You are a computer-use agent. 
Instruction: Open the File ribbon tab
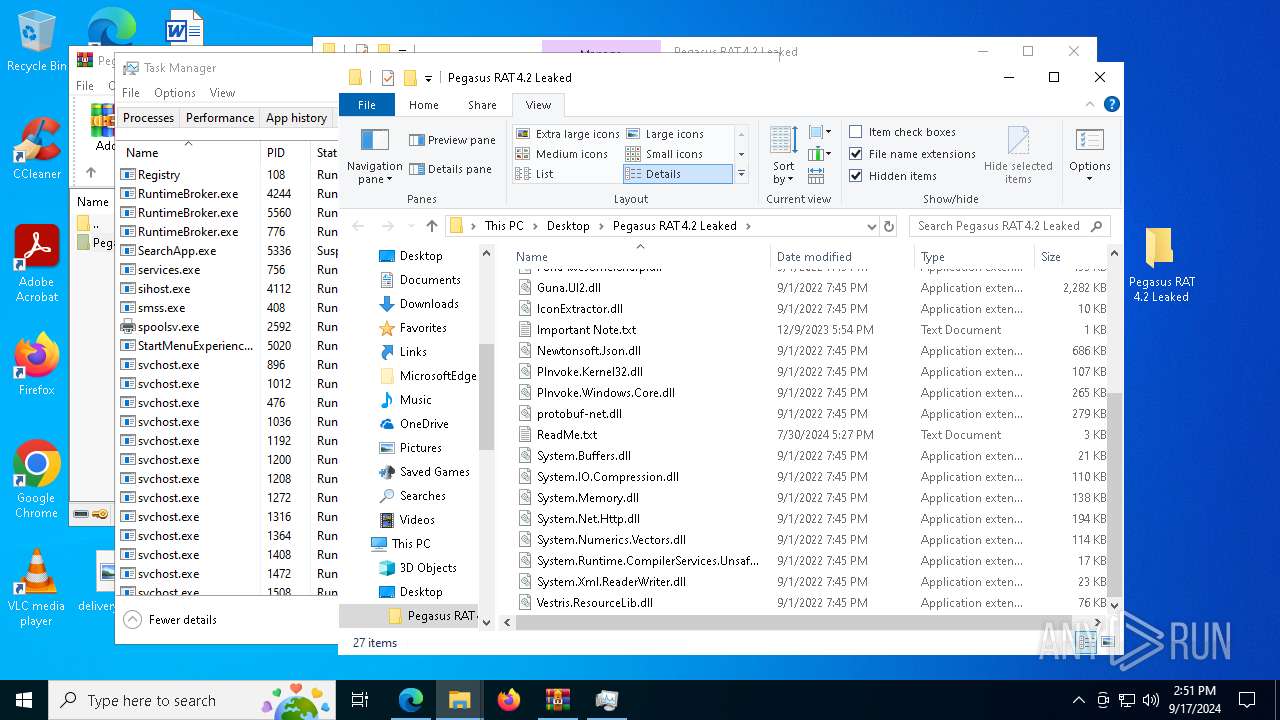coord(367,105)
